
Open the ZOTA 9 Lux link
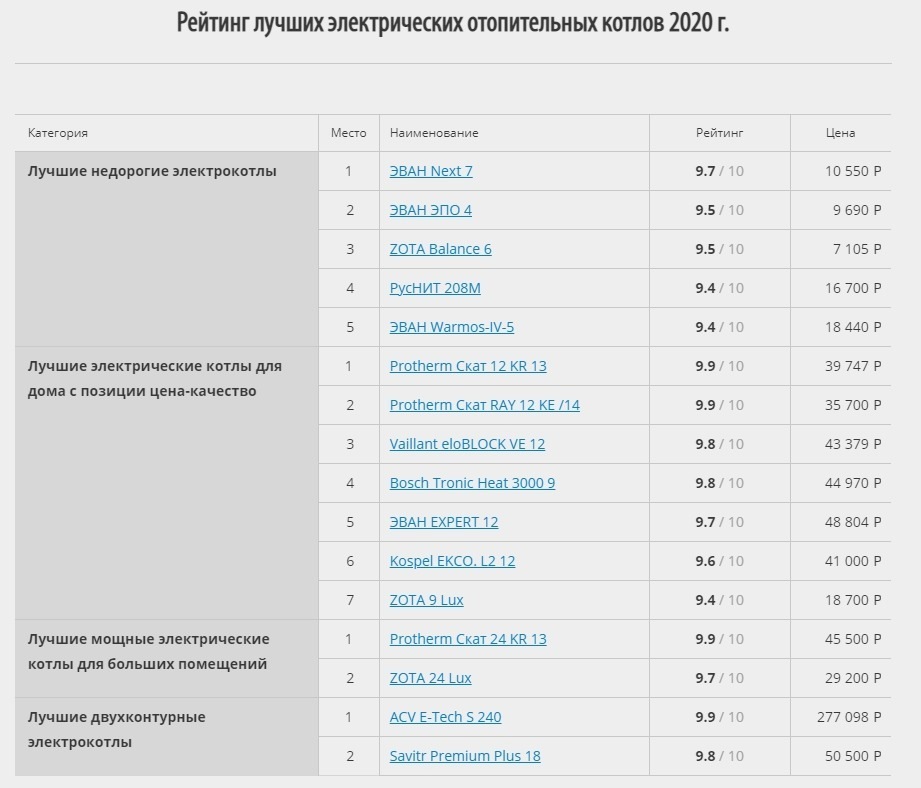click(426, 600)
